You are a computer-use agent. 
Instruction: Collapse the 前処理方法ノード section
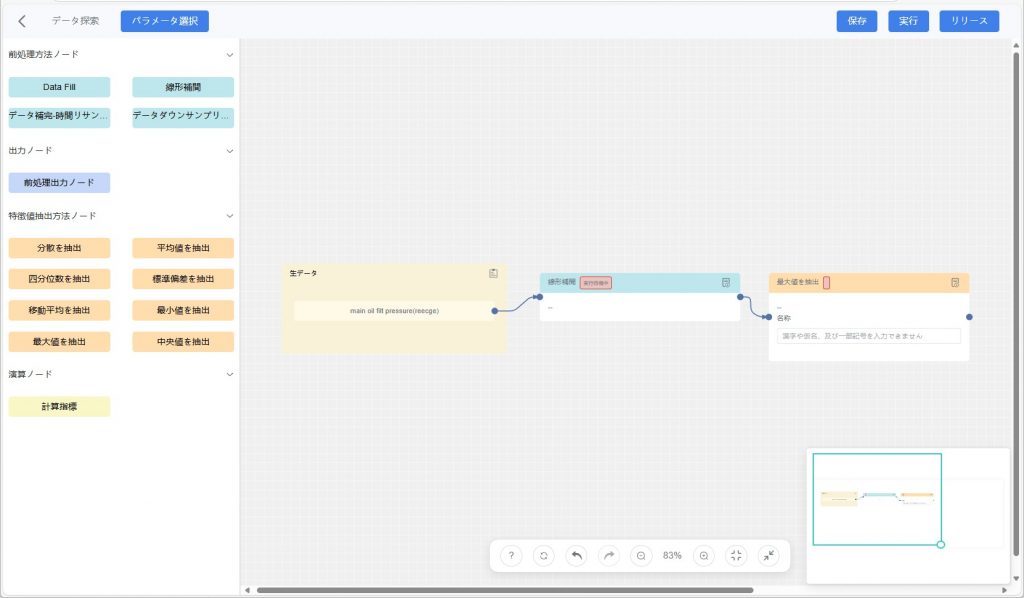[229, 55]
